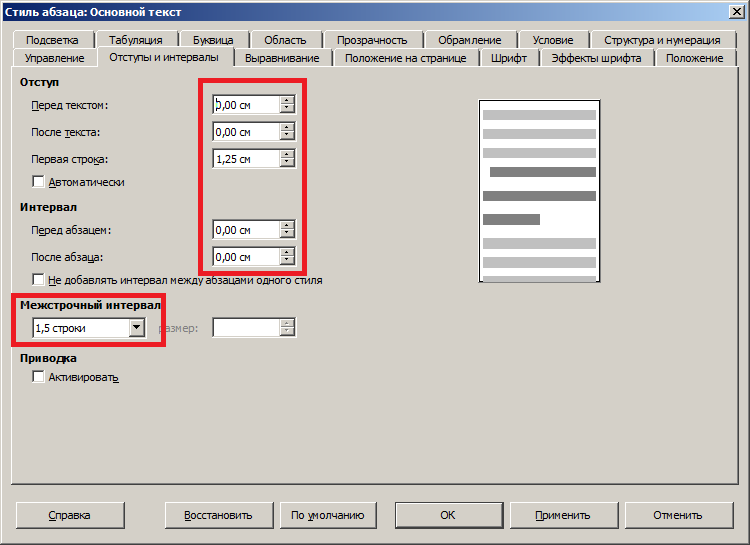Open the 'Структура и нумерация' tab

tap(661, 40)
